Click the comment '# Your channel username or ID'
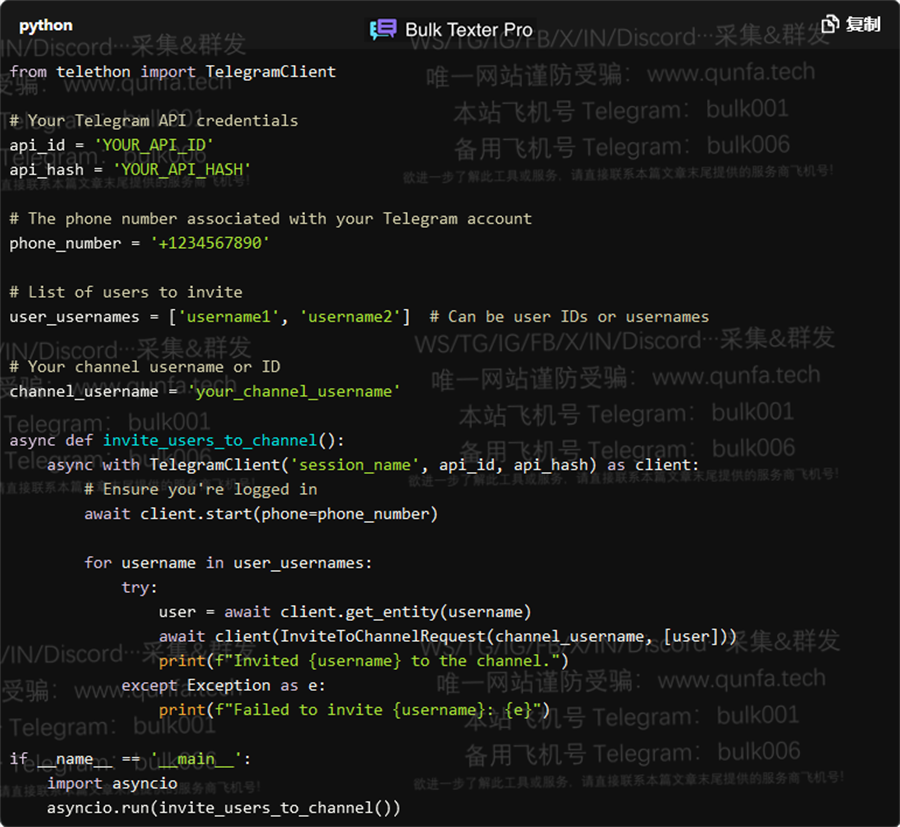 [x=145, y=367]
